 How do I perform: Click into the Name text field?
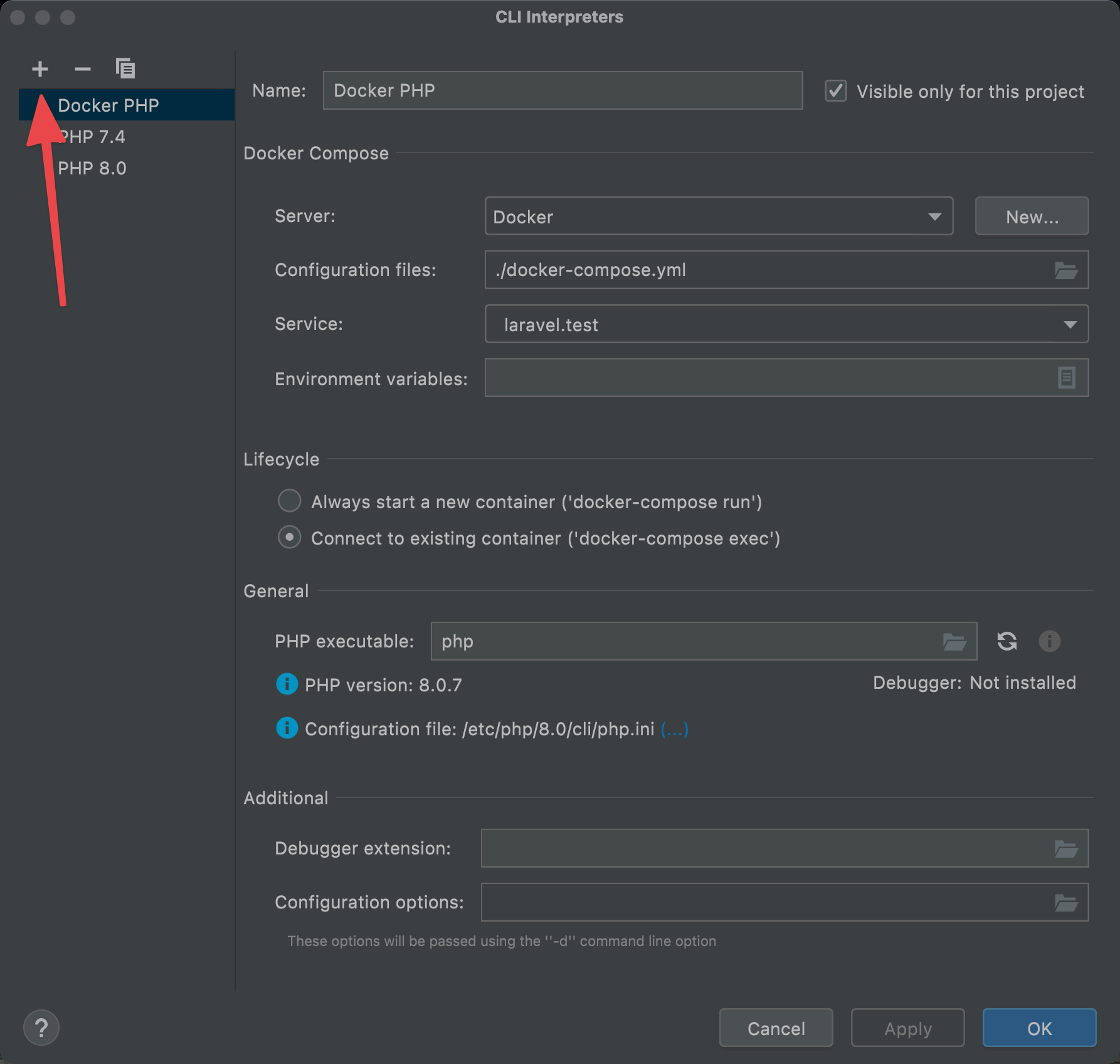click(562, 90)
